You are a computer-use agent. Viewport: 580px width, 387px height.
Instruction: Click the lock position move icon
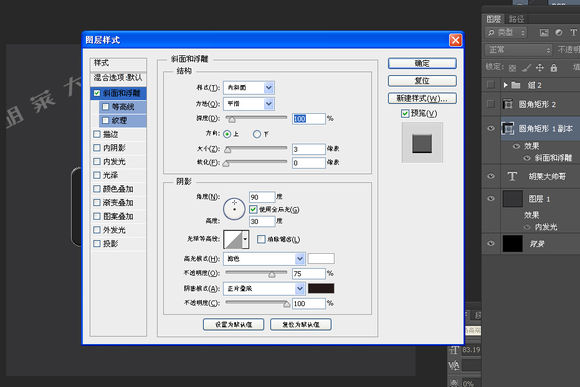coord(540,68)
